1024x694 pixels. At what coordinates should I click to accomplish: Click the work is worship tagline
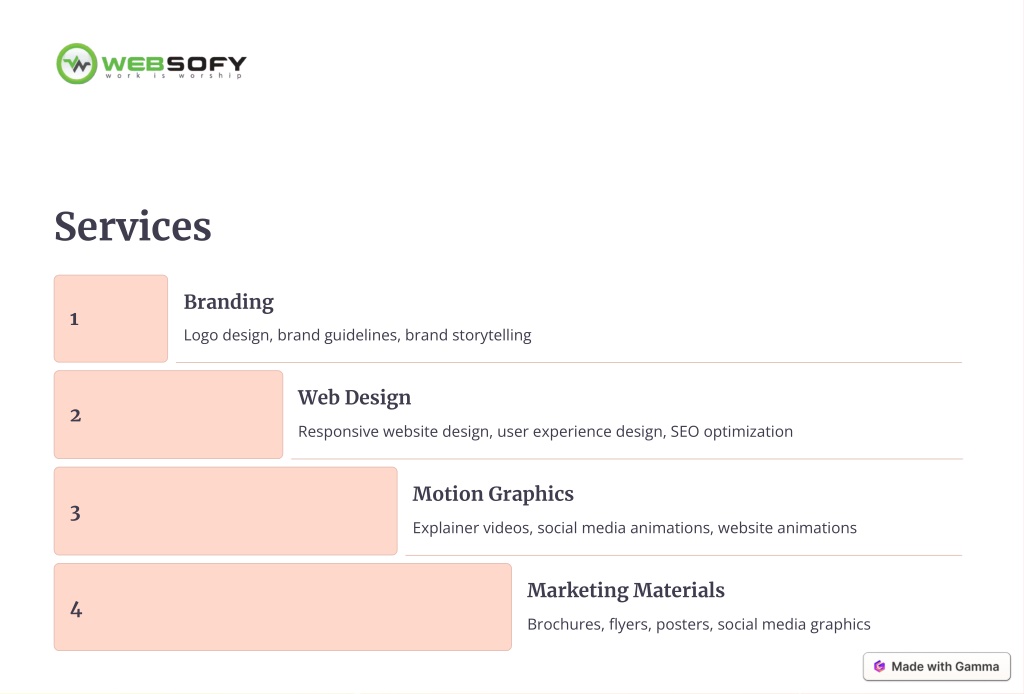174,76
